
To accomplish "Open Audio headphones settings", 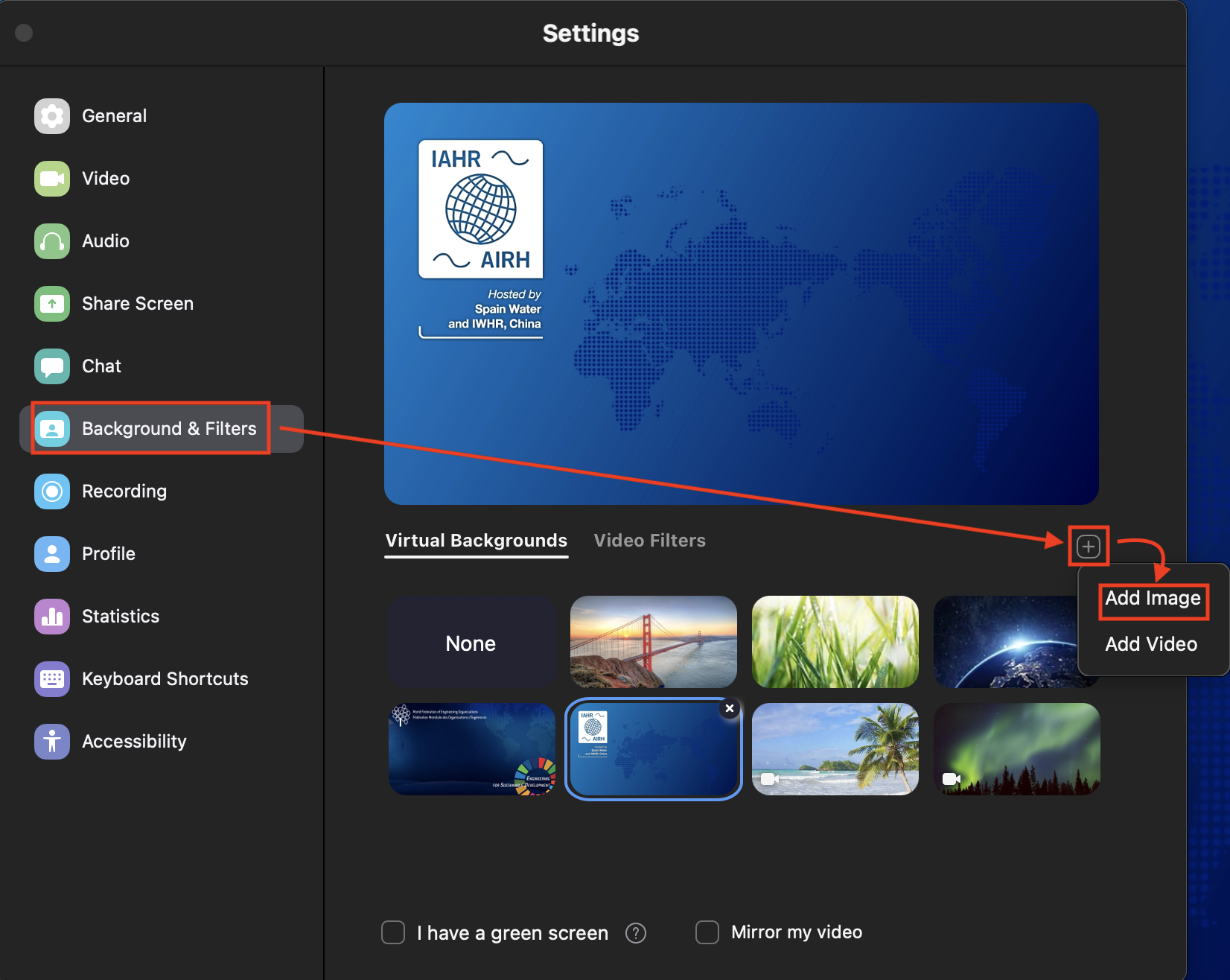I will pos(52,241).
